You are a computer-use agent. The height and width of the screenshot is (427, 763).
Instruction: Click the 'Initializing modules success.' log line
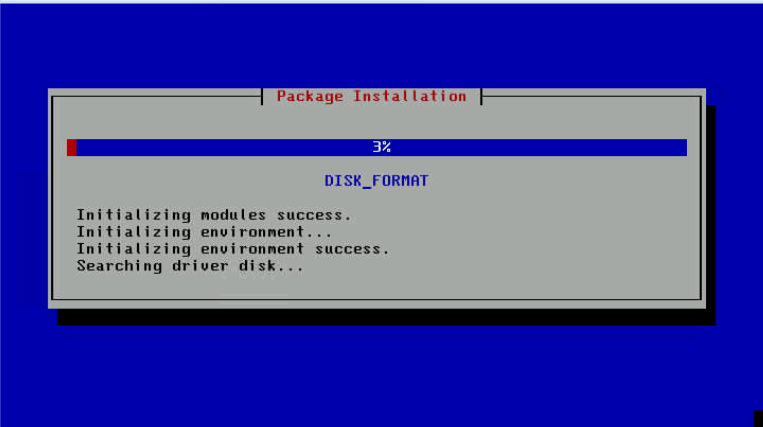[214, 214]
